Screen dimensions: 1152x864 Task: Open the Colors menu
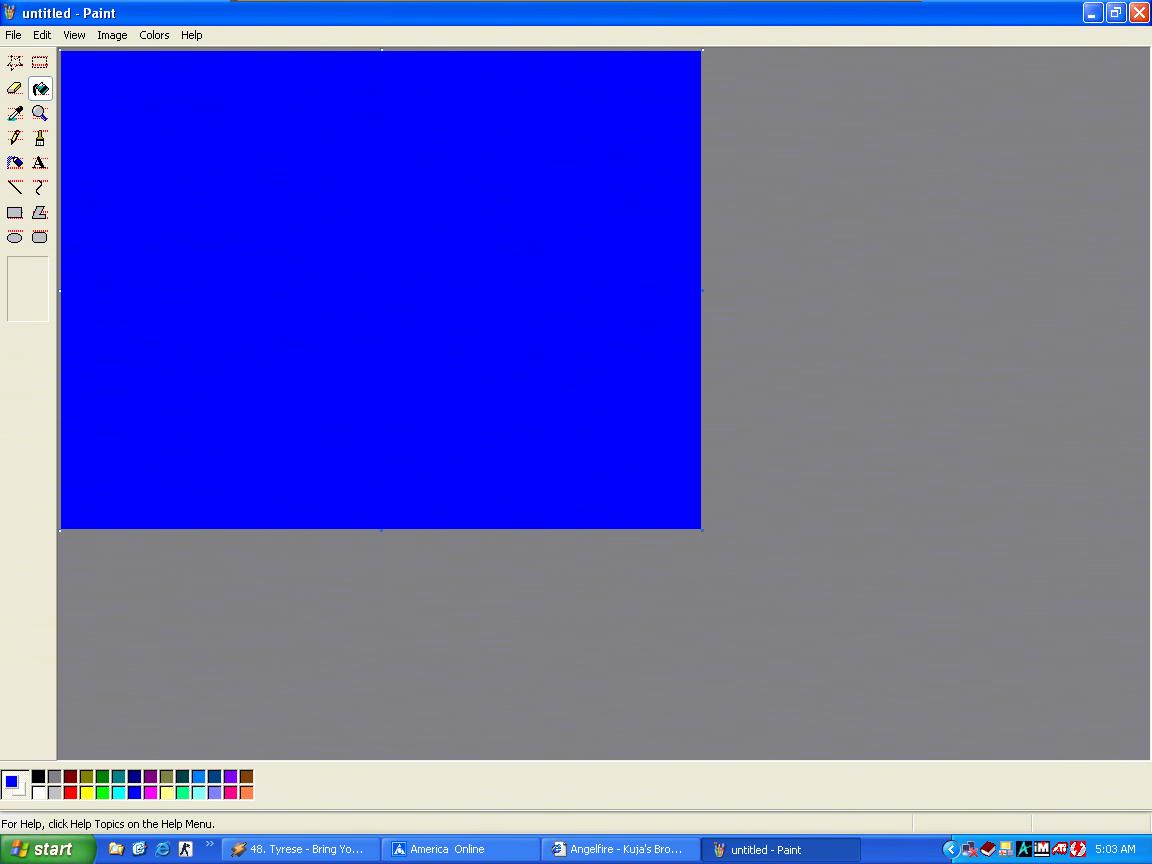coord(154,35)
